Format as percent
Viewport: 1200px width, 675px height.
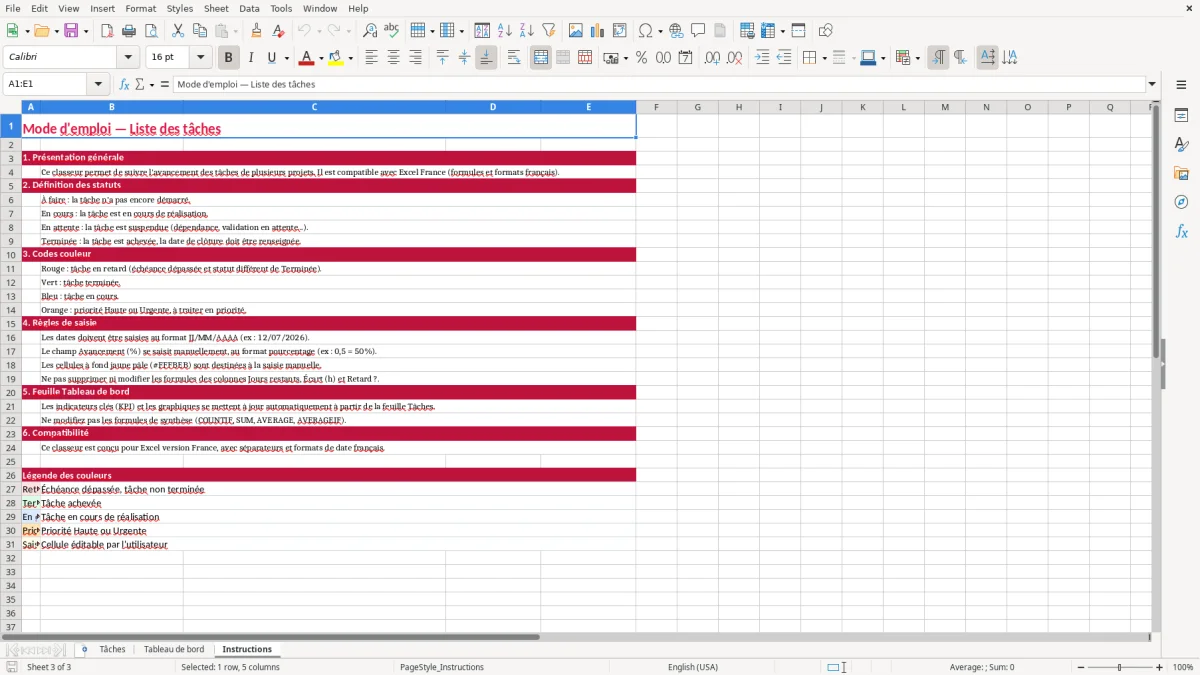[641, 58]
